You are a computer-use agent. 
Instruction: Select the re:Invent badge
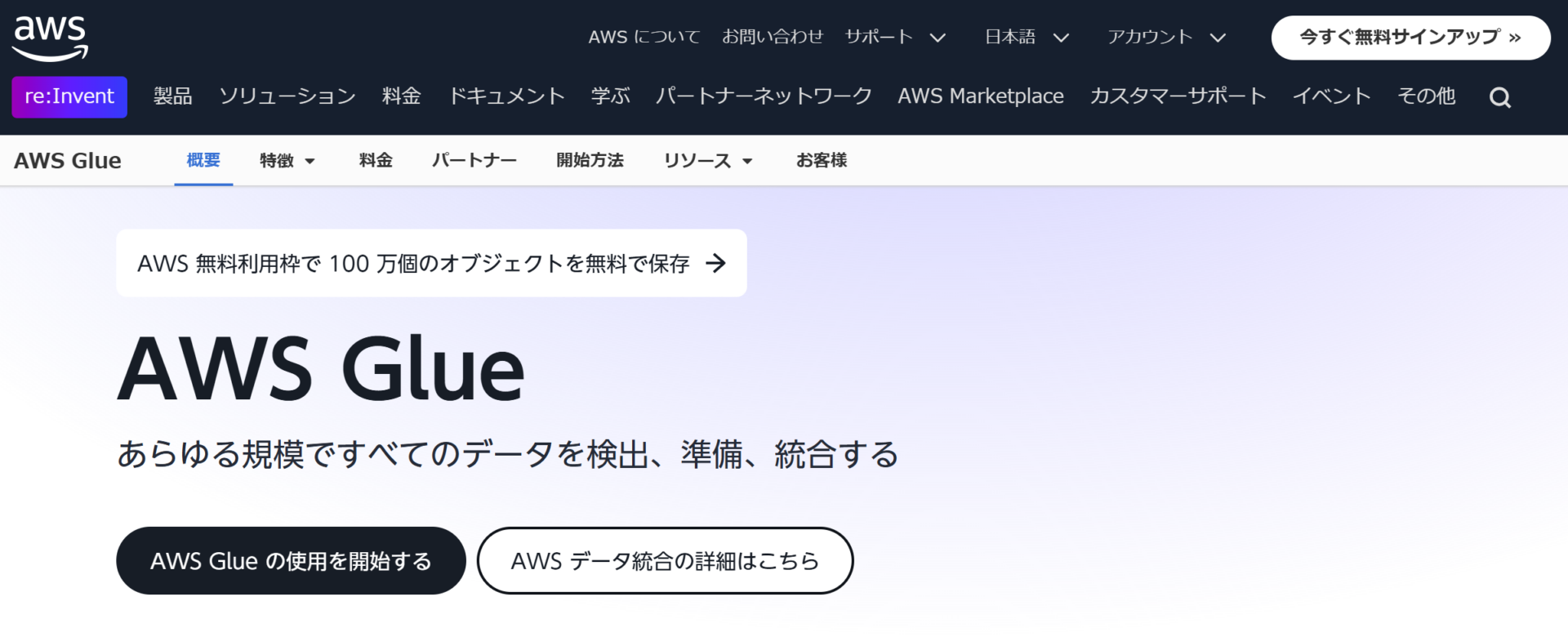[x=69, y=96]
